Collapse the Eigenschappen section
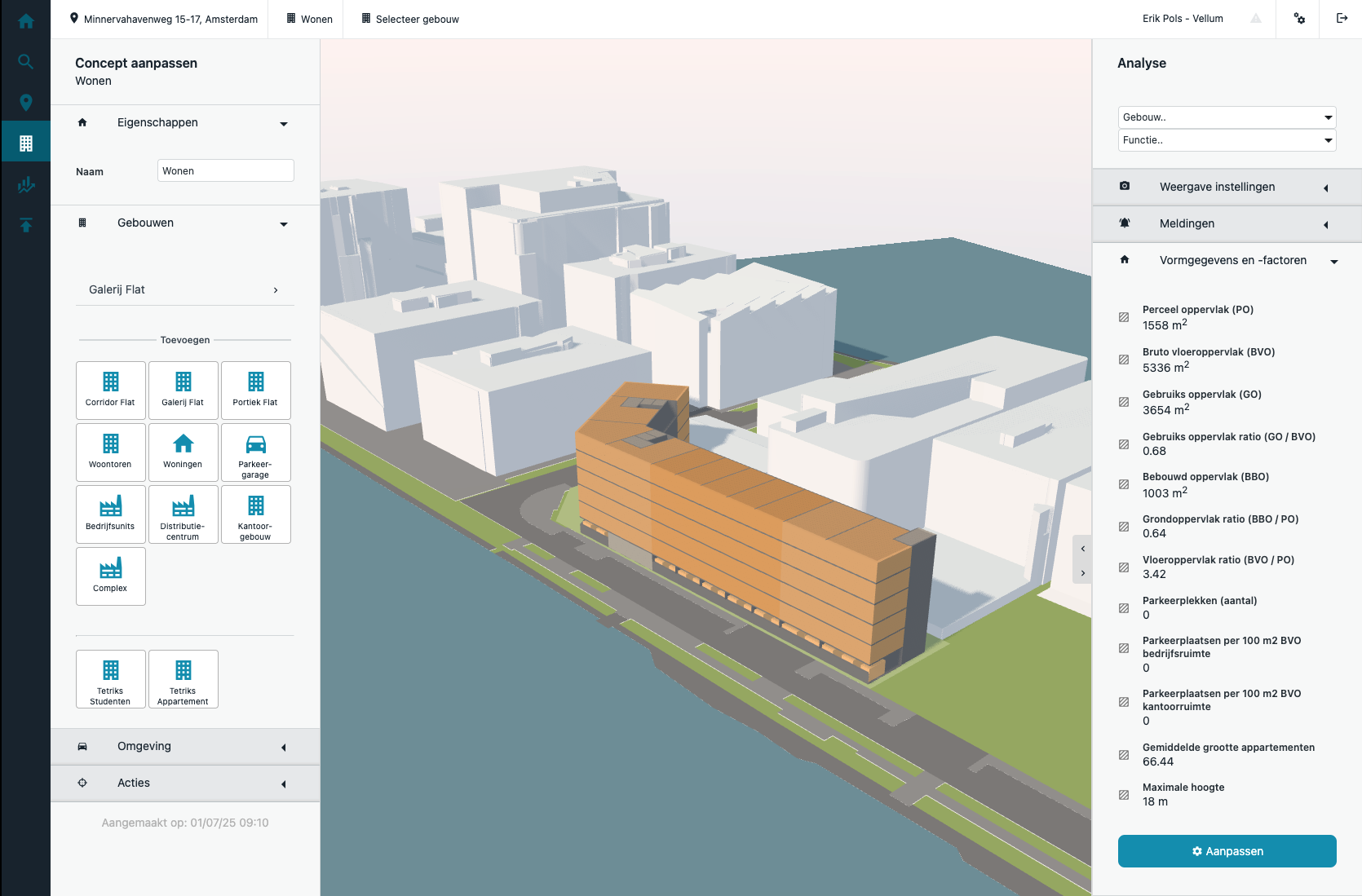1362x896 pixels. tap(283, 124)
